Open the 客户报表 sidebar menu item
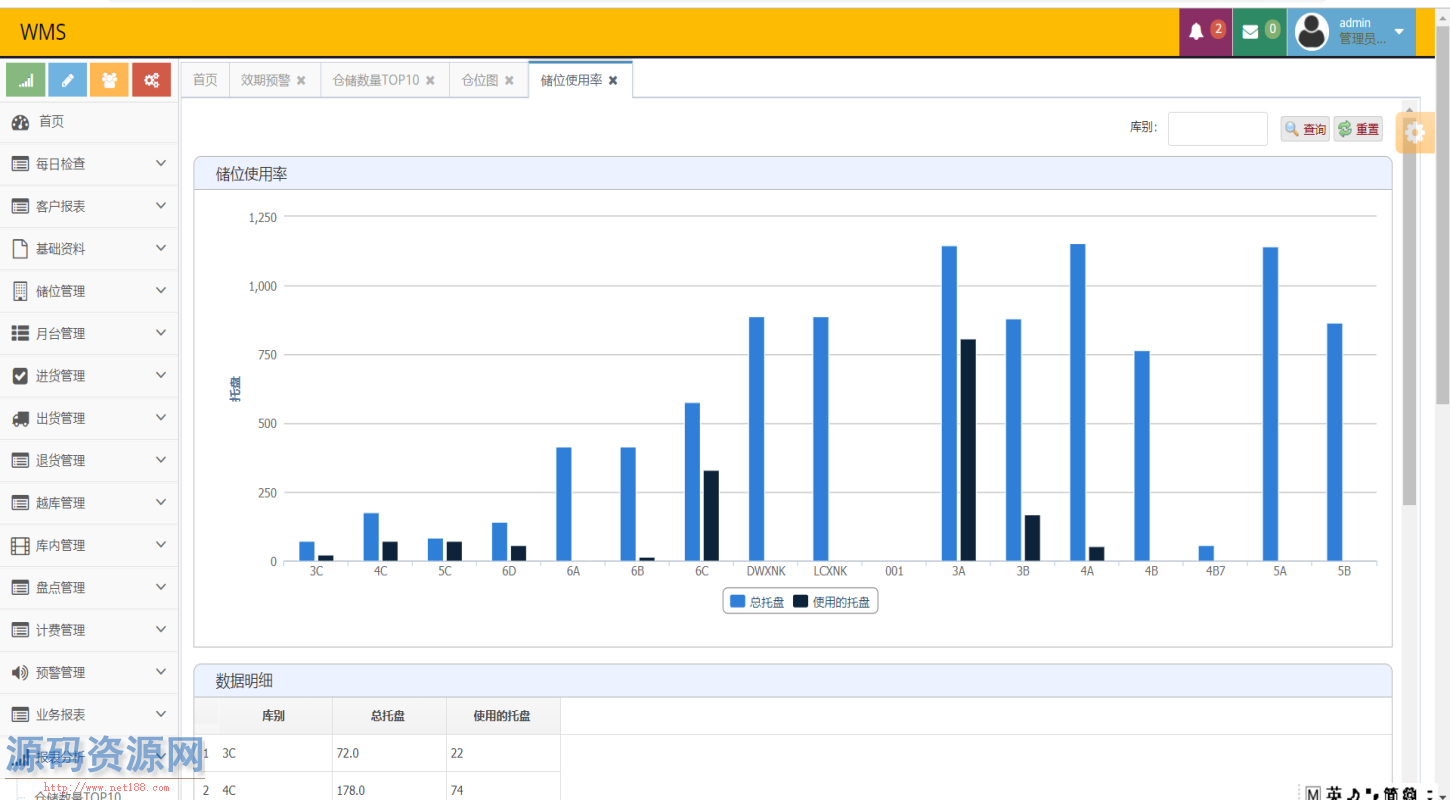Screen dimensions: 1450x800 [x=89, y=206]
